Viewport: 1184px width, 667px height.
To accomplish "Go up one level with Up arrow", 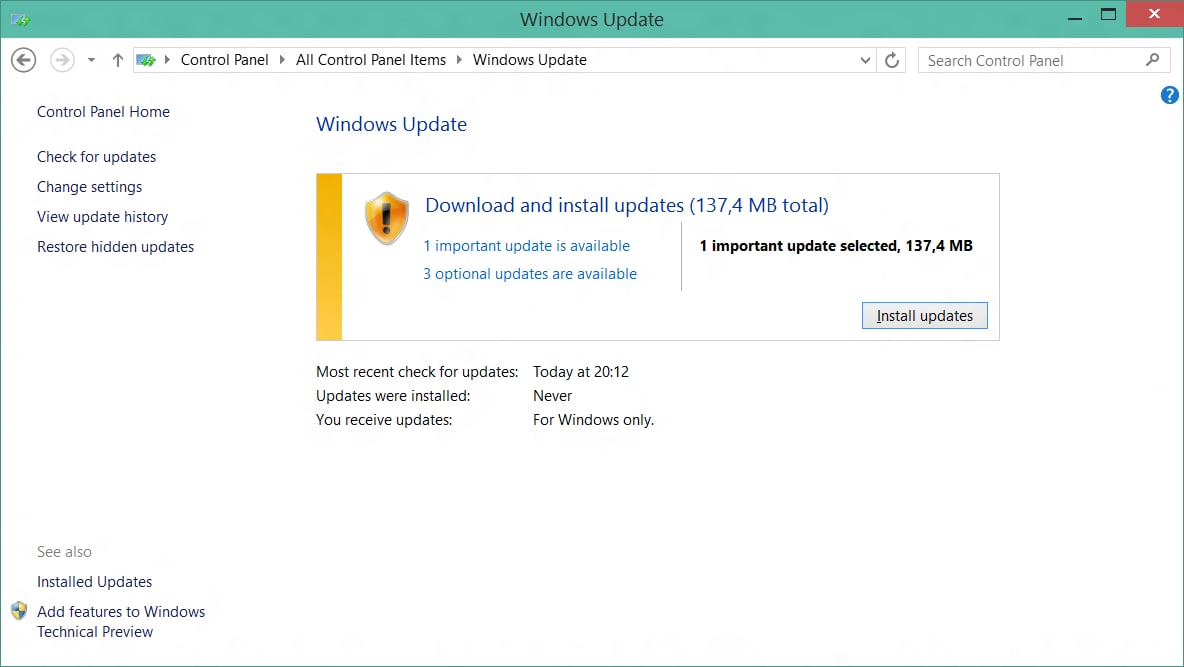I will (117, 60).
